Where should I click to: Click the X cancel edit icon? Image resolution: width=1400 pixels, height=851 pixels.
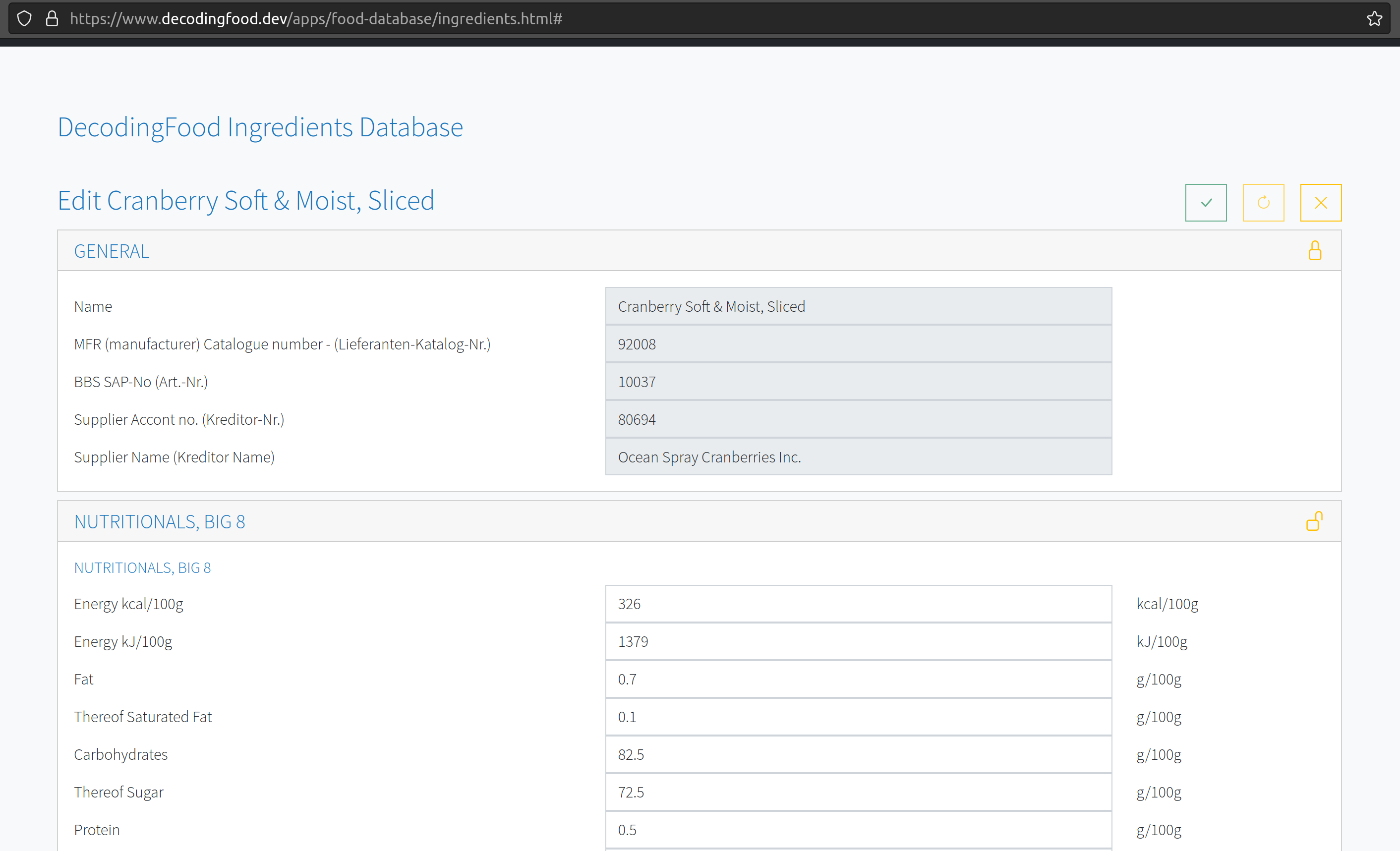click(x=1320, y=202)
